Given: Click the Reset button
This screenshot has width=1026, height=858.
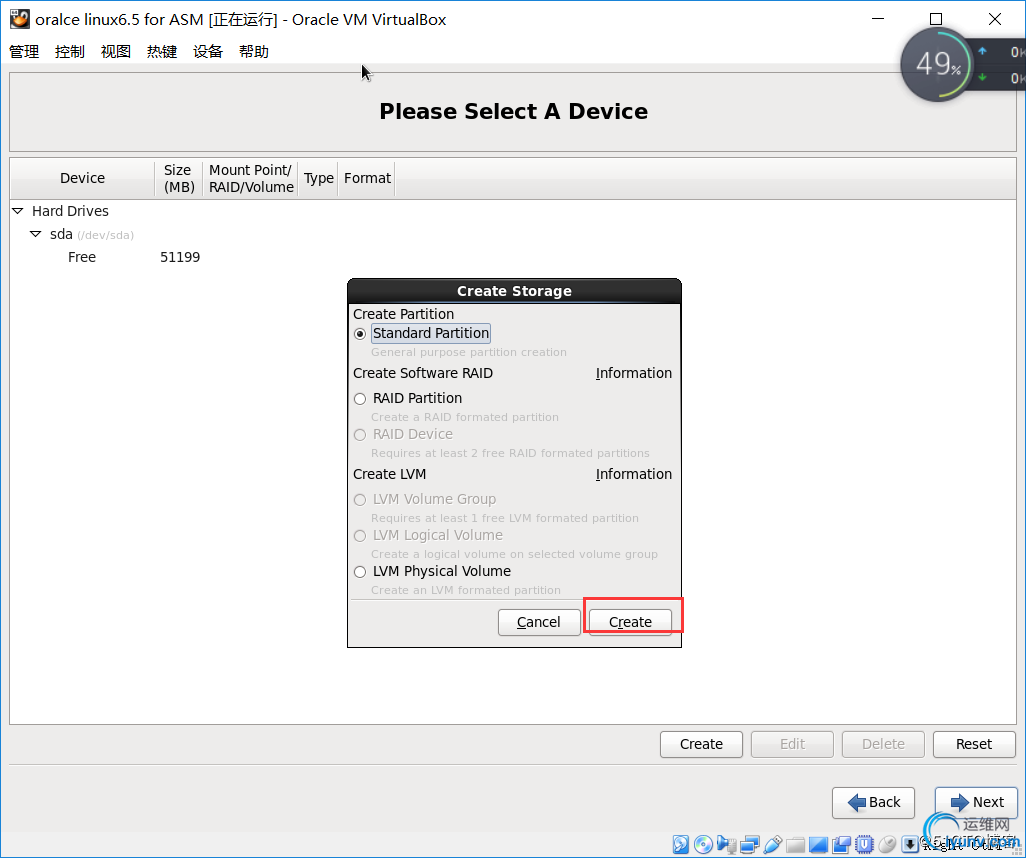Looking at the screenshot, I should (x=974, y=744).
